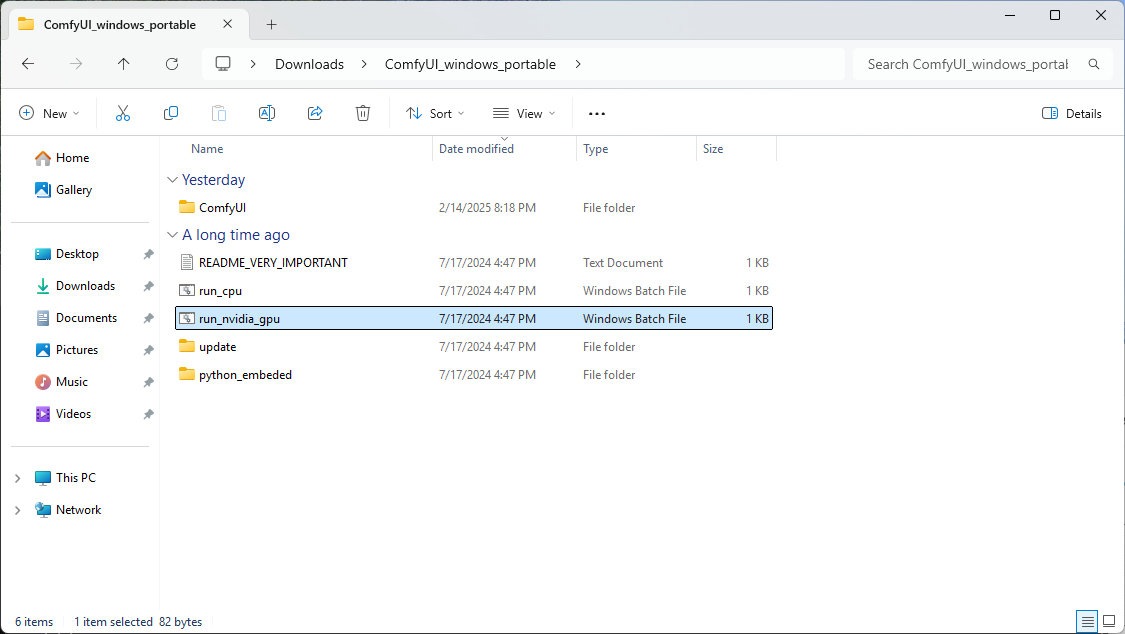This screenshot has height=634, width=1125.
Task: Click the pin icon next to Desktop
Action: tap(149, 254)
